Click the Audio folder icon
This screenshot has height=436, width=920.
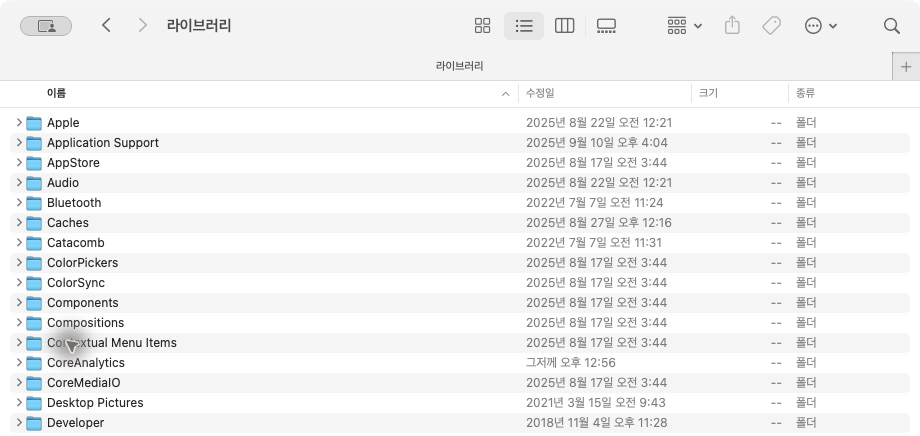coord(34,183)
